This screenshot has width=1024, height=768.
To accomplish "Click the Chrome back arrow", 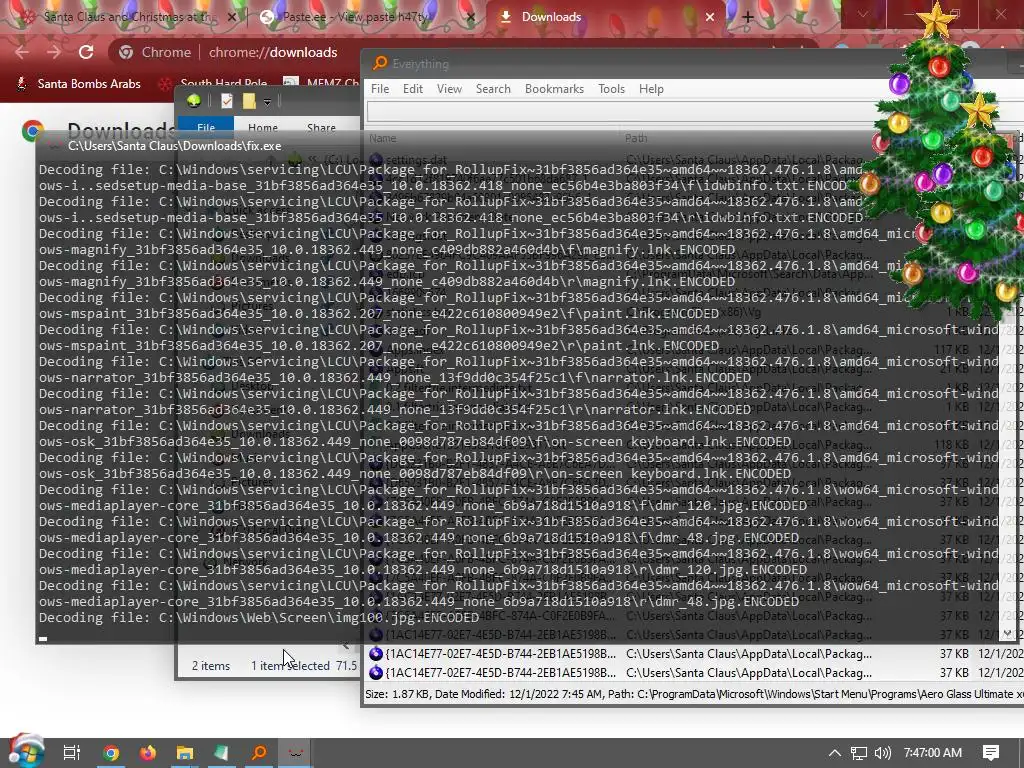I will tap(22, 52).
